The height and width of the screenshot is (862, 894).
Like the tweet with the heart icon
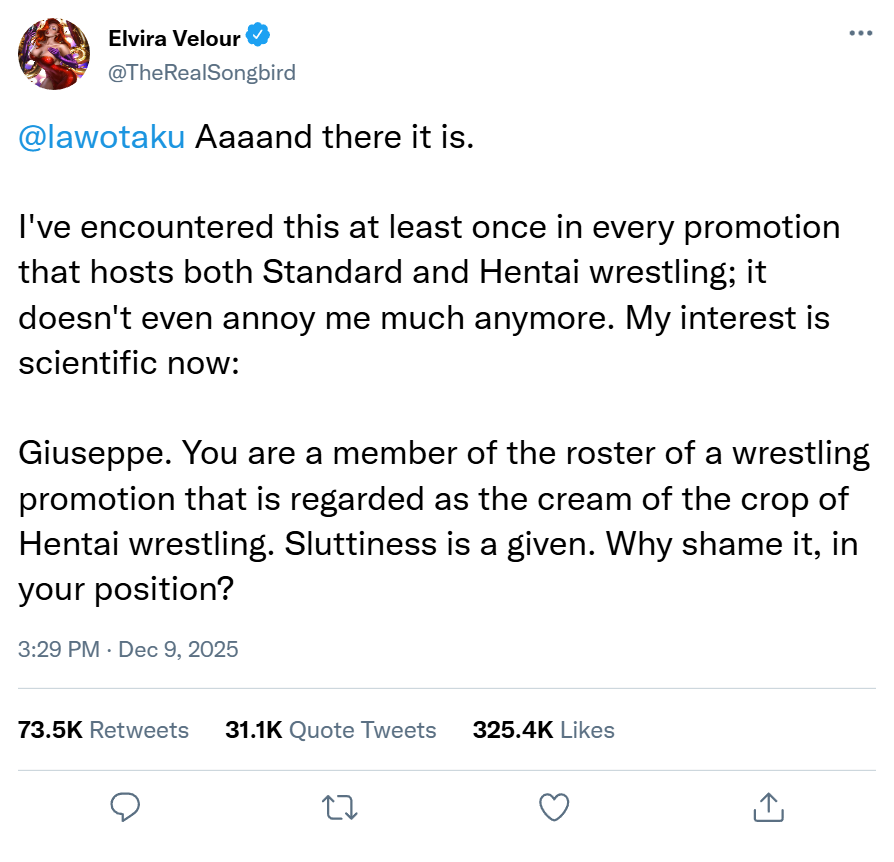[553, 806]
